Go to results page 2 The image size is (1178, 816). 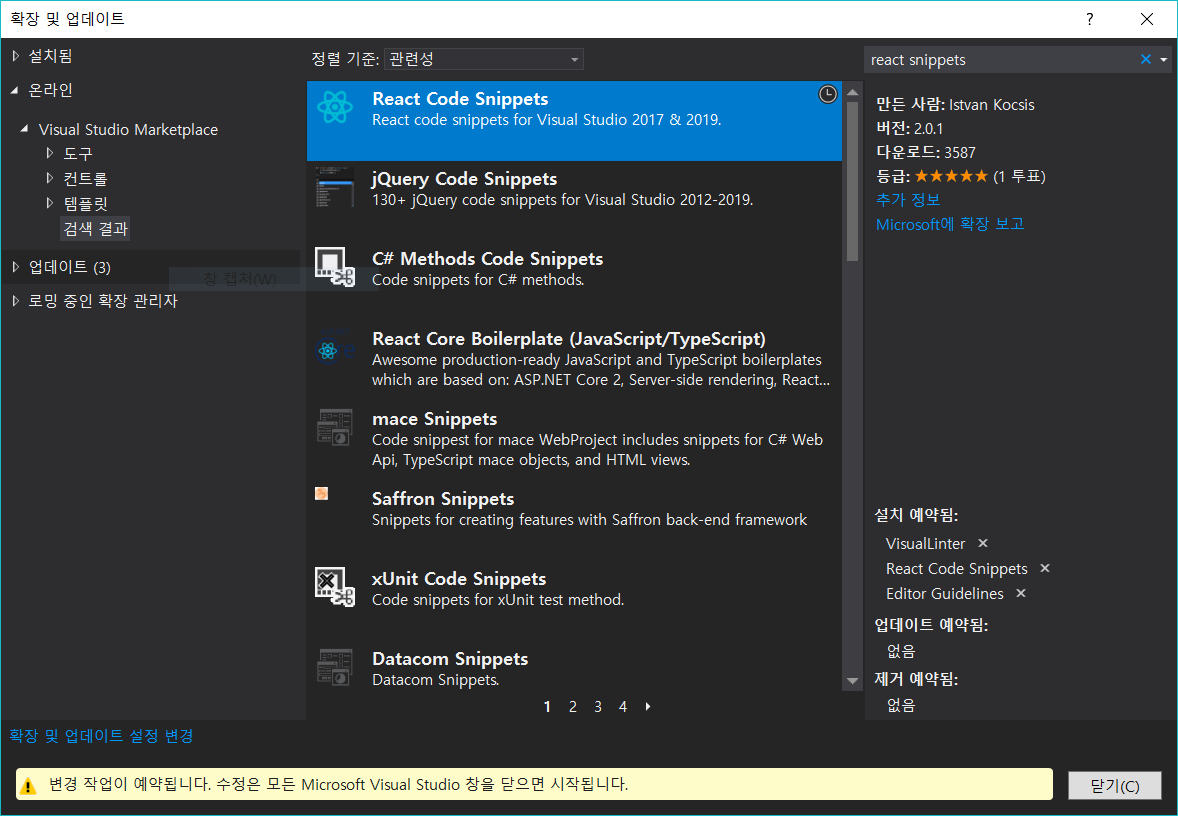pyautogui.click(x=572, y=706)
